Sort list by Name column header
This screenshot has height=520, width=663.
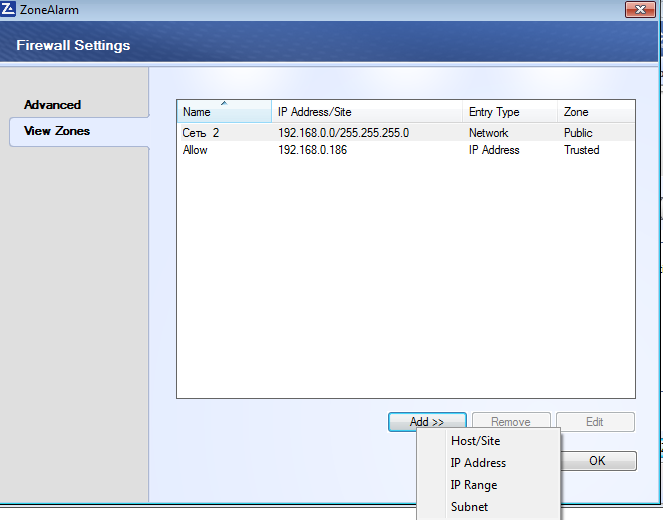tap(224, 112)
